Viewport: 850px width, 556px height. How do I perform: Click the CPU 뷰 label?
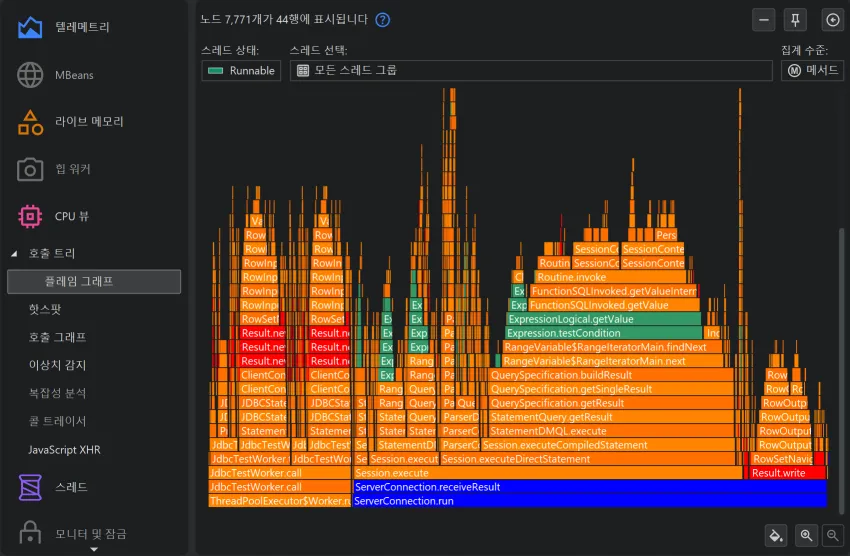[72, 216]
